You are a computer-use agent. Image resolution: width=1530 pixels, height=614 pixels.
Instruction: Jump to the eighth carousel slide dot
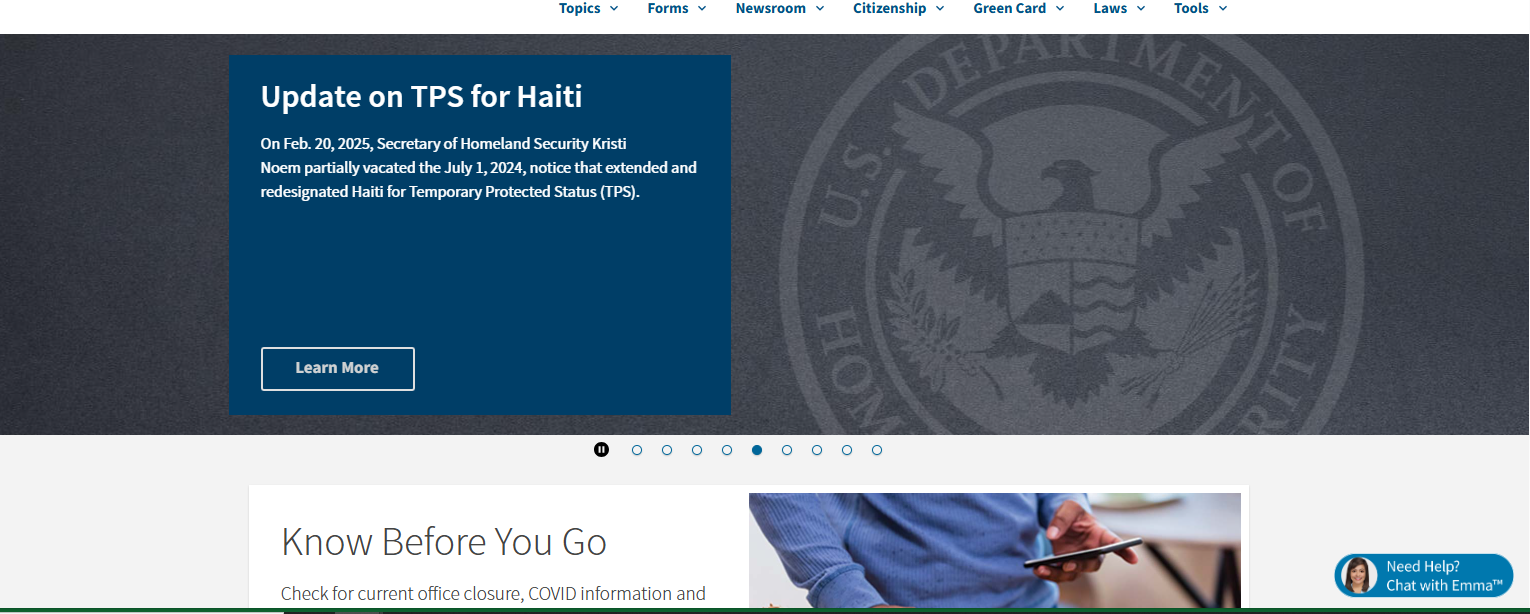tap(847, 450)
